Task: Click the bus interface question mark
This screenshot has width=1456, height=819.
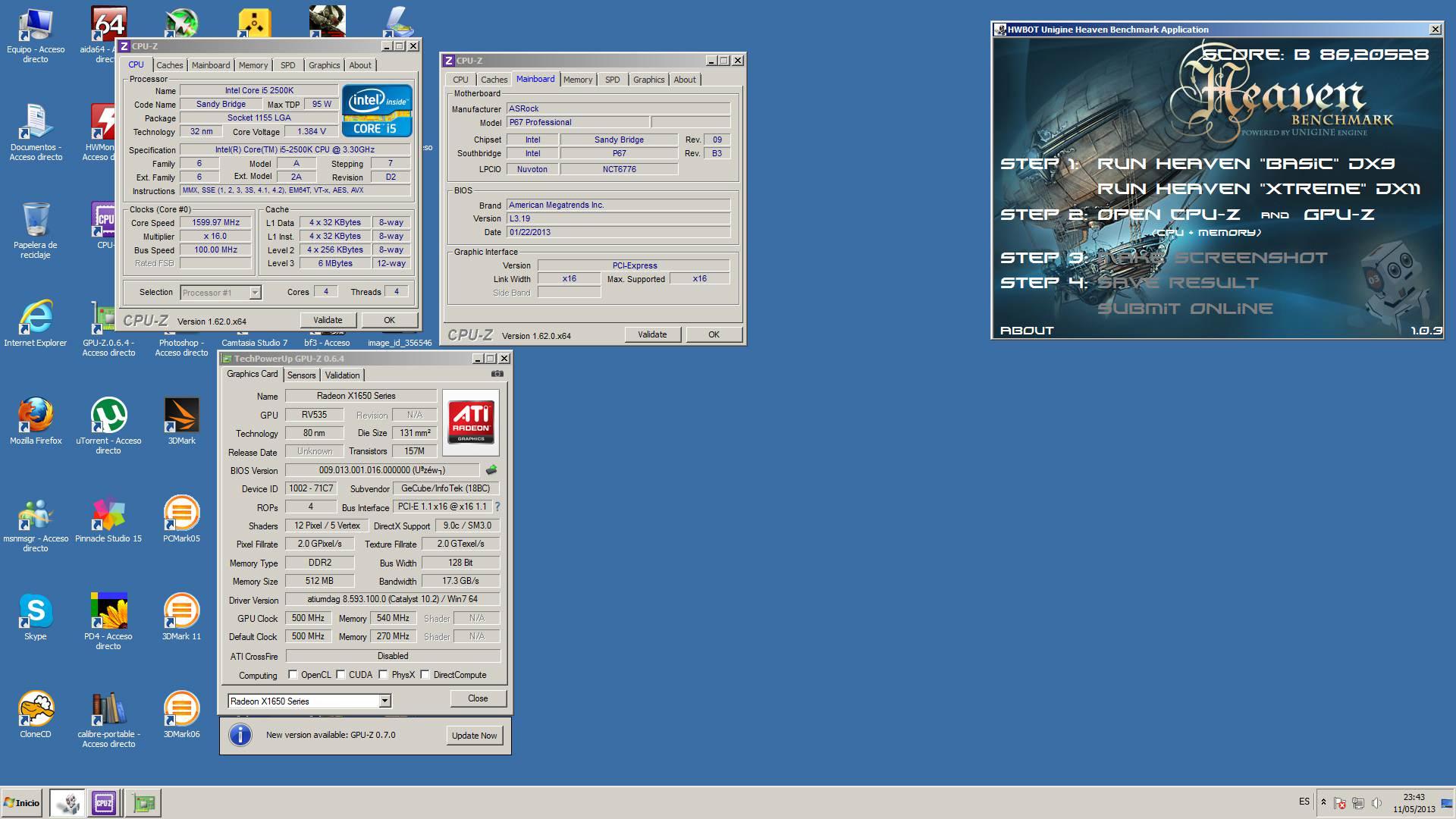Action: pyautogui.click(x=497, y=507)
